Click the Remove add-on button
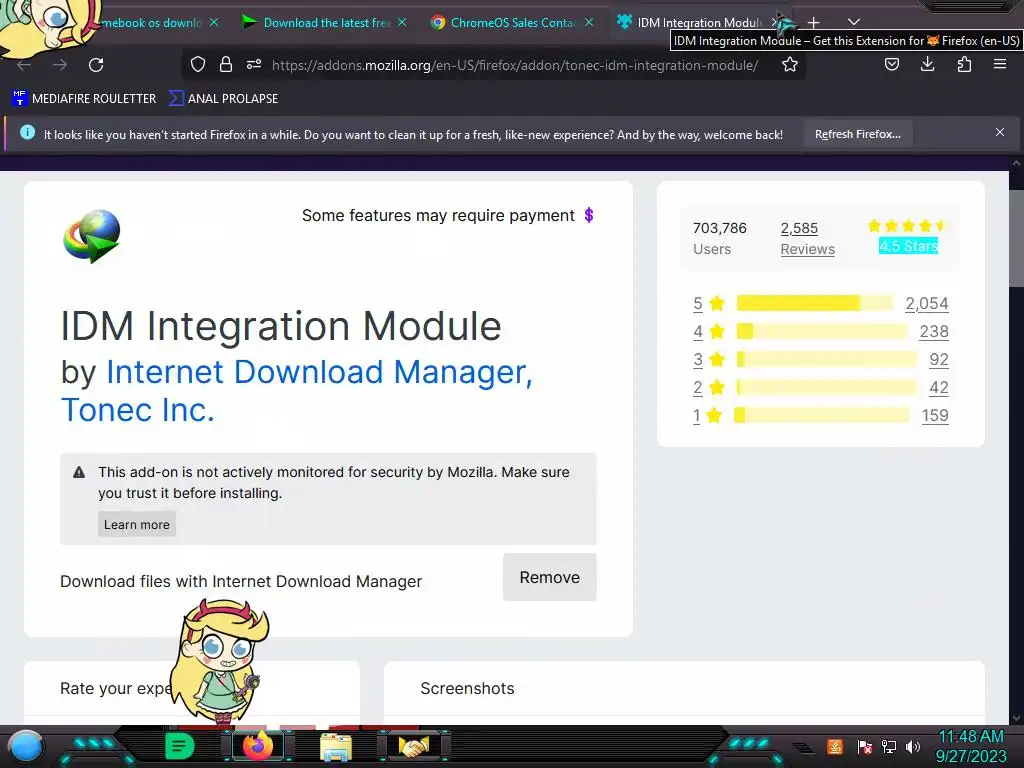 click(549, 577)
